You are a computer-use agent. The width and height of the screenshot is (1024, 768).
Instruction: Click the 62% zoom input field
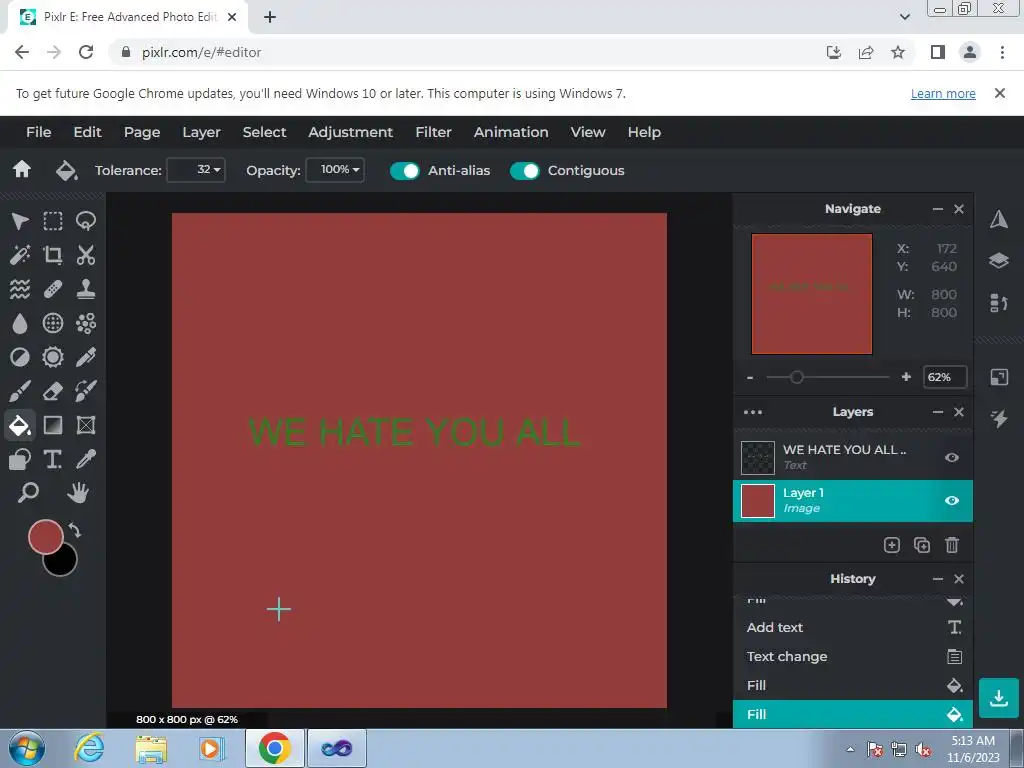pos(944,377)
